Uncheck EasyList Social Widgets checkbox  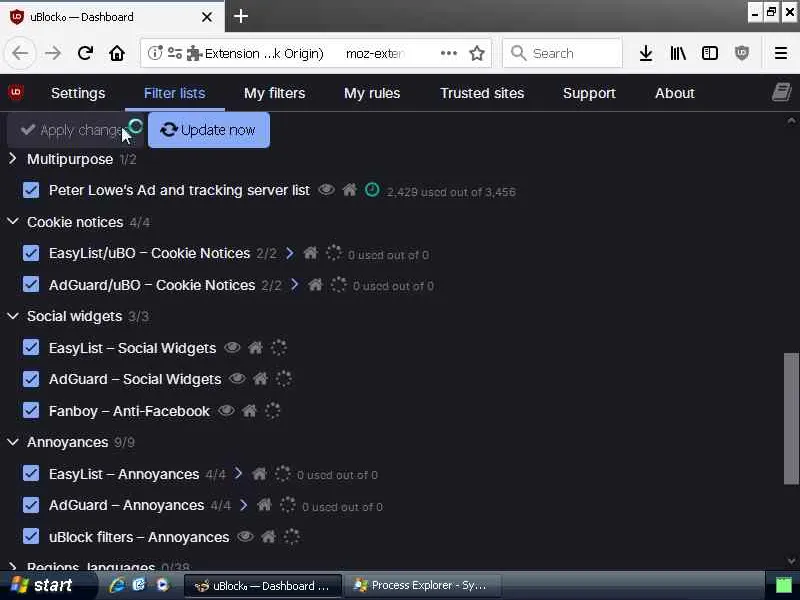31,347
